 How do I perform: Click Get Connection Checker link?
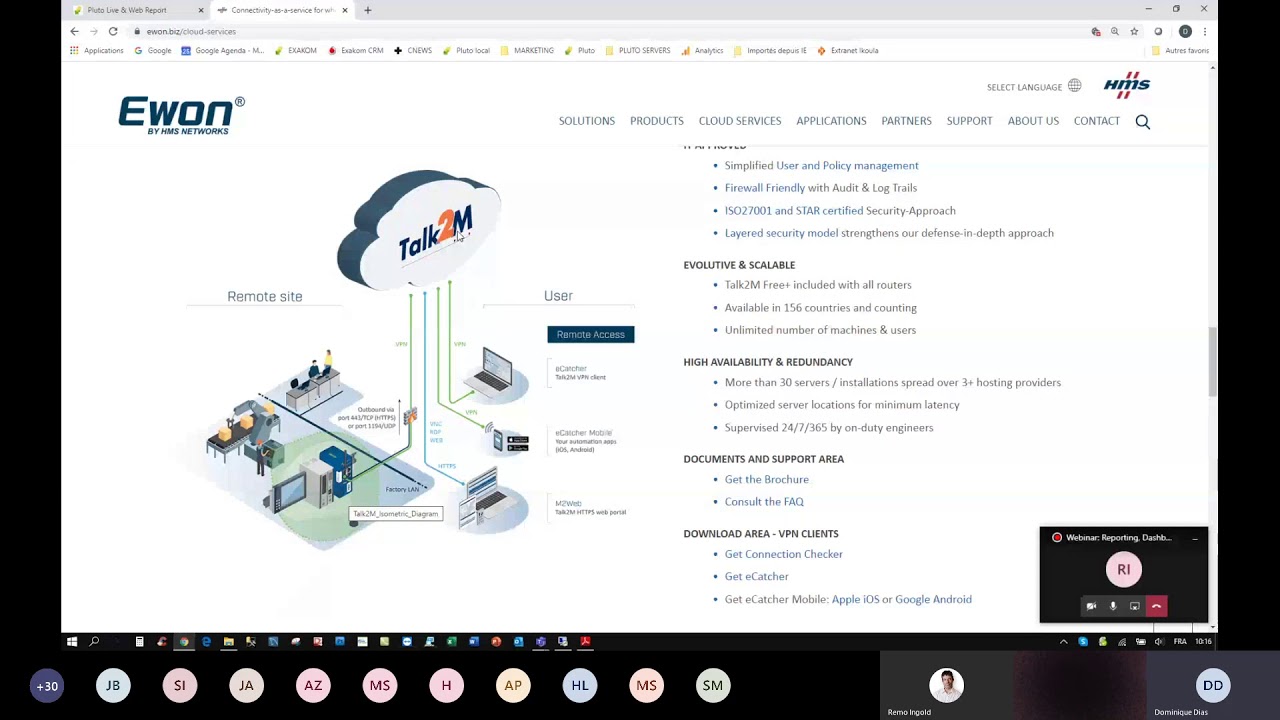pos(784,554)
